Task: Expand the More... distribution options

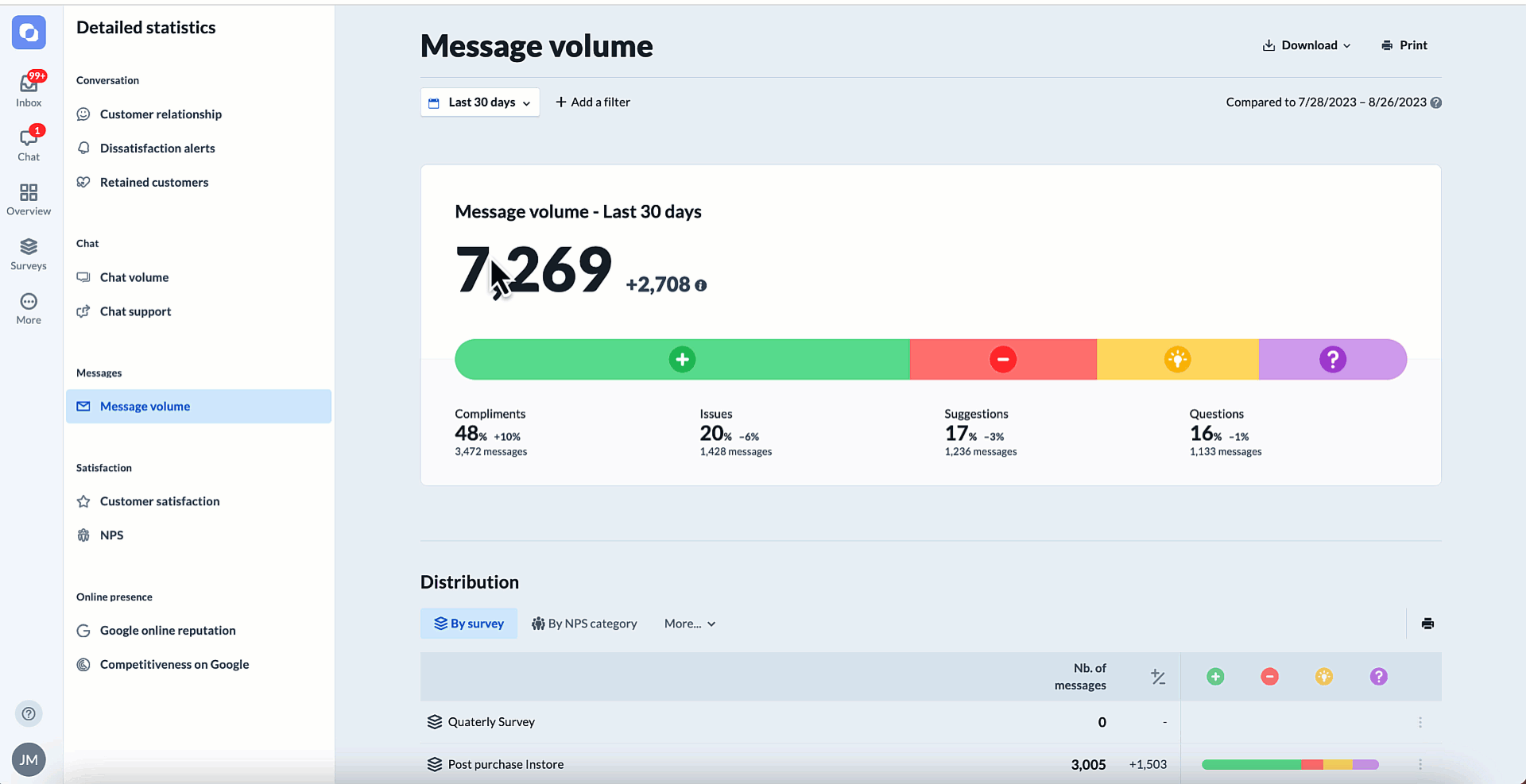Action: tap(690, 624)
